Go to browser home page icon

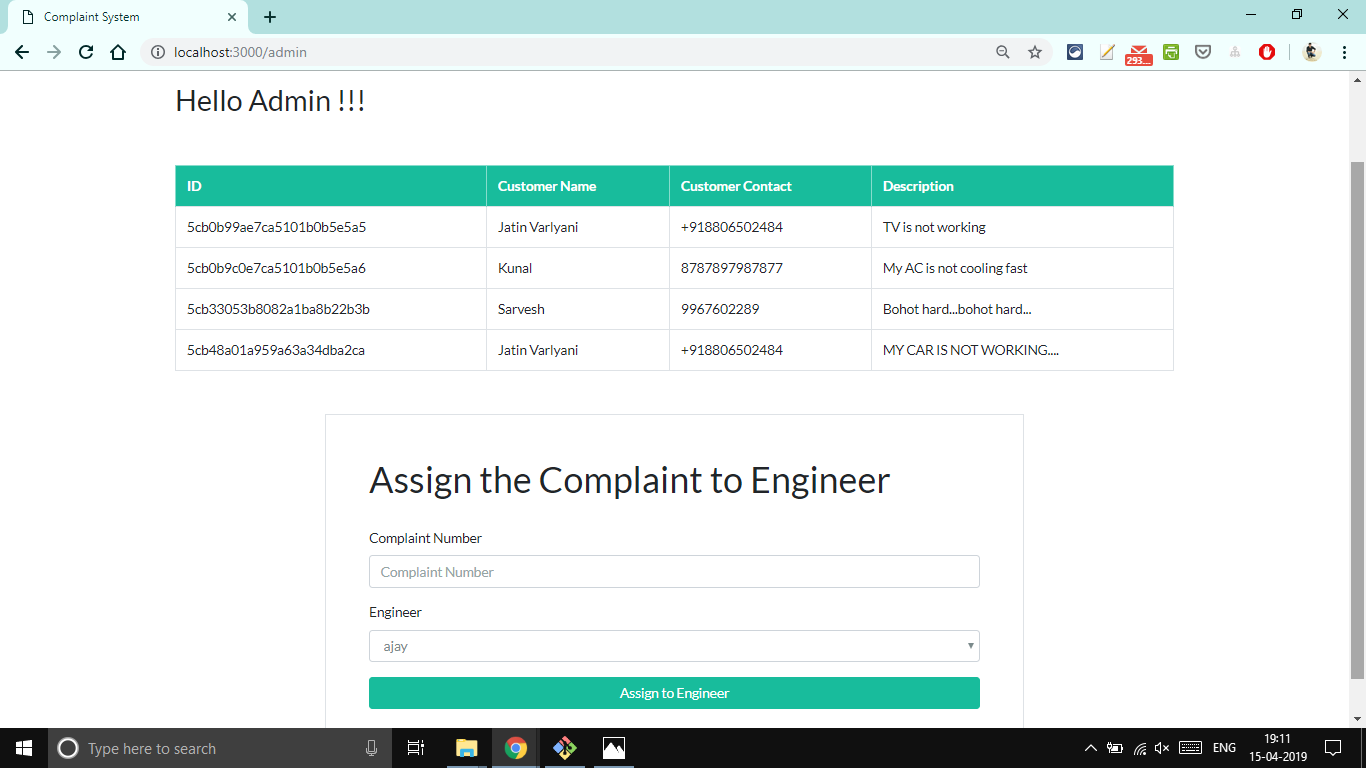pos(118,52)
